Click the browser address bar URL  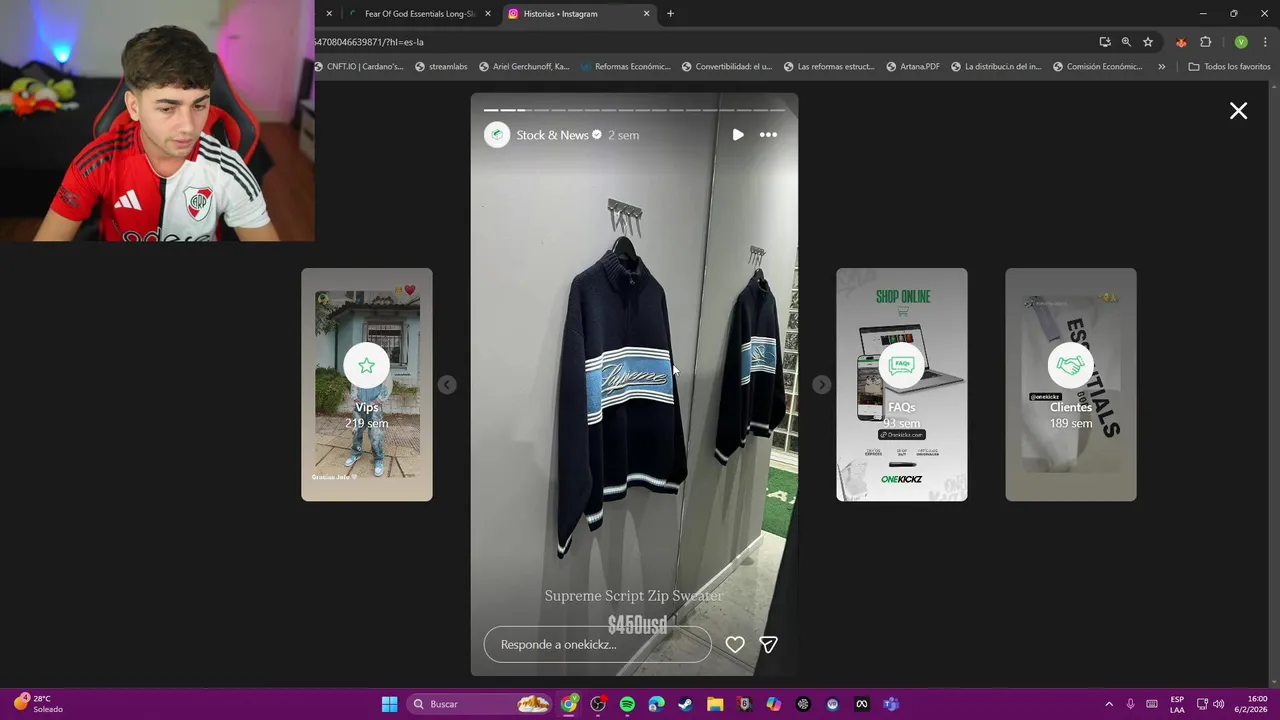pos(369,42)
